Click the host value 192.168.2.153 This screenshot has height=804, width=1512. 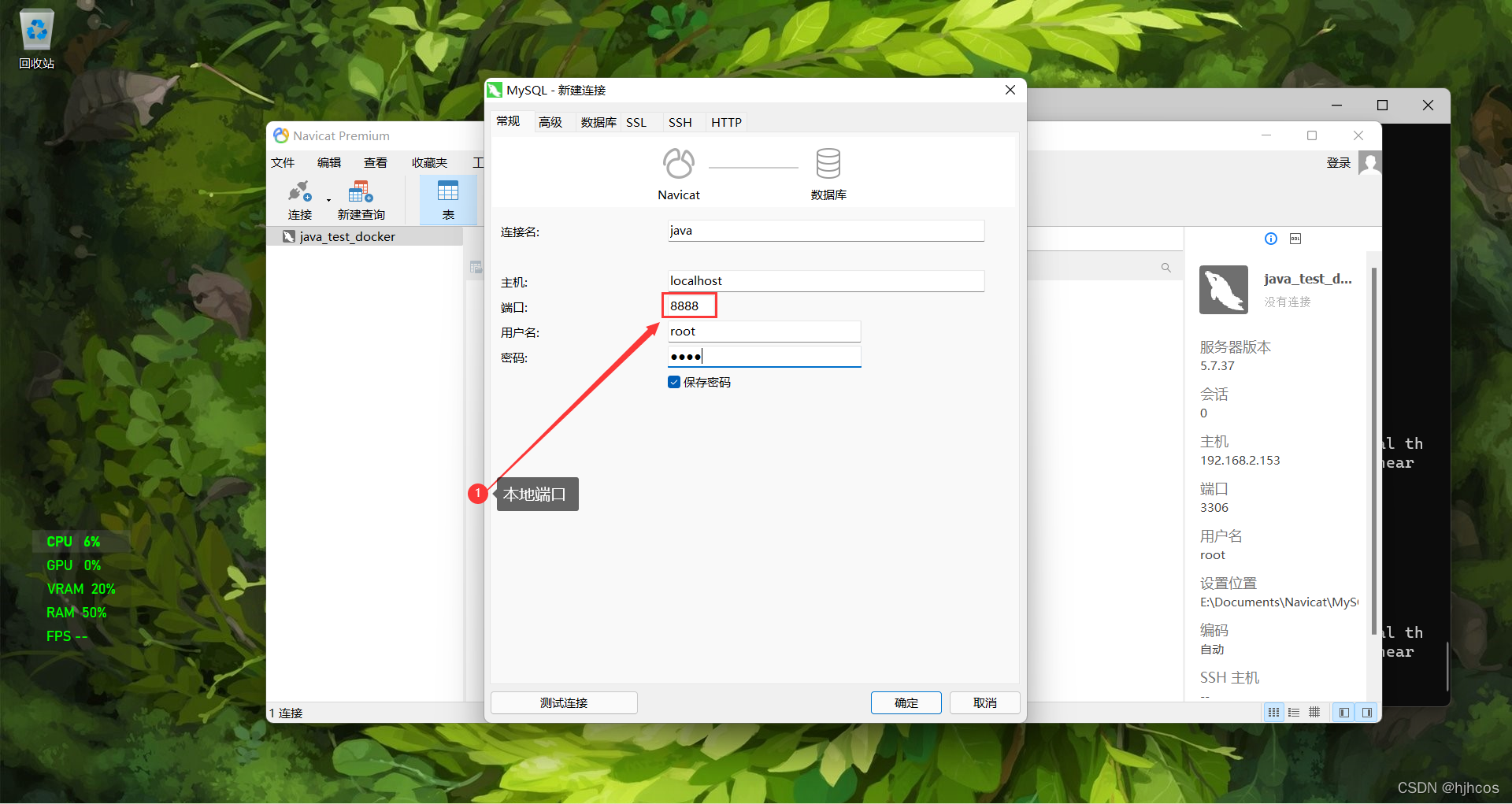click(x=1240, y=460)
